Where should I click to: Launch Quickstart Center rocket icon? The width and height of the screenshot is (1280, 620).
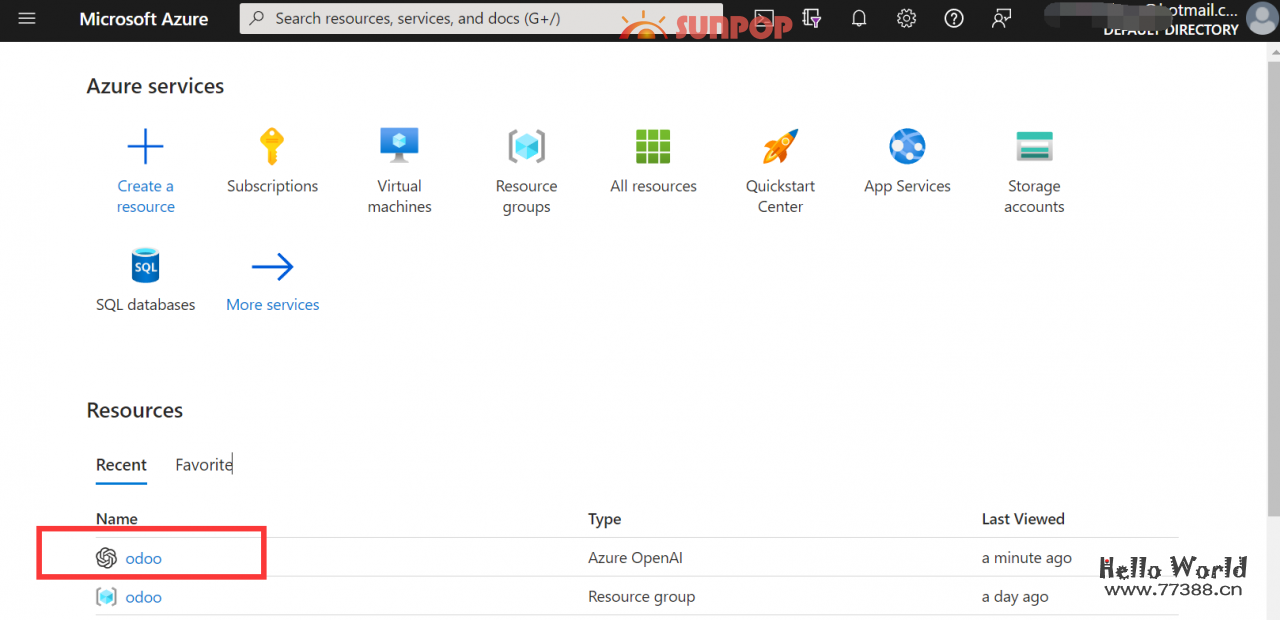pos(780,147)
